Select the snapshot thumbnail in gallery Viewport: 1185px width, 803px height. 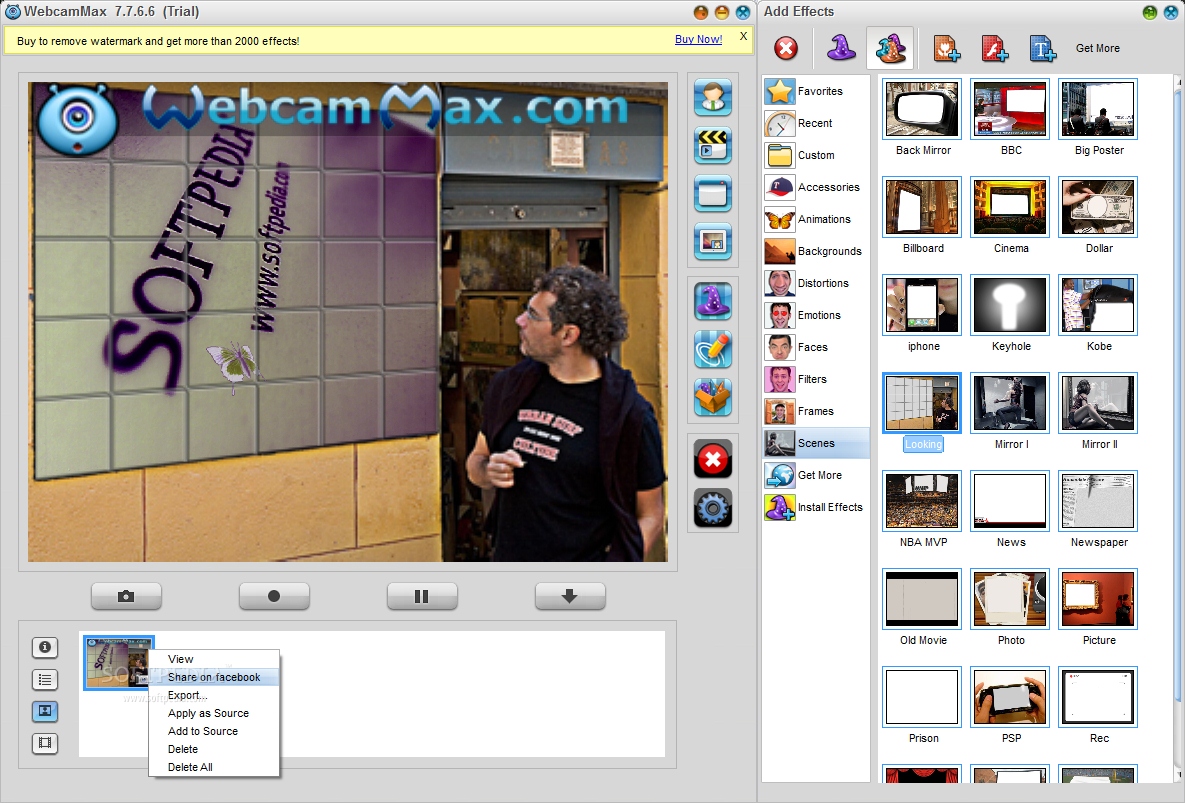[x=119, y=662]
